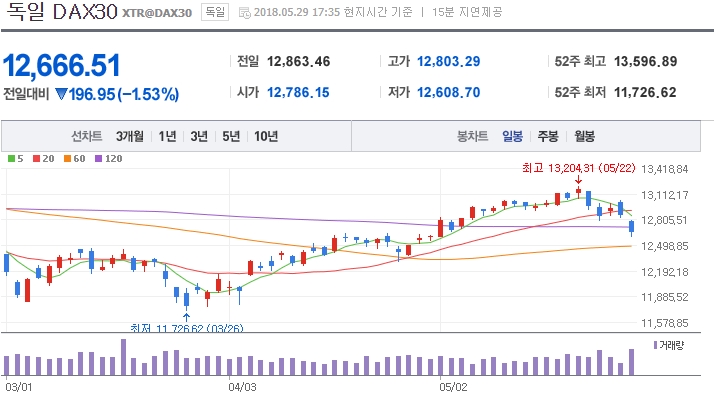This screenshot has height=412, width=714.
Task: Click the blue arrow marking the 11,726.62 low
Action: tap(186, 316)
